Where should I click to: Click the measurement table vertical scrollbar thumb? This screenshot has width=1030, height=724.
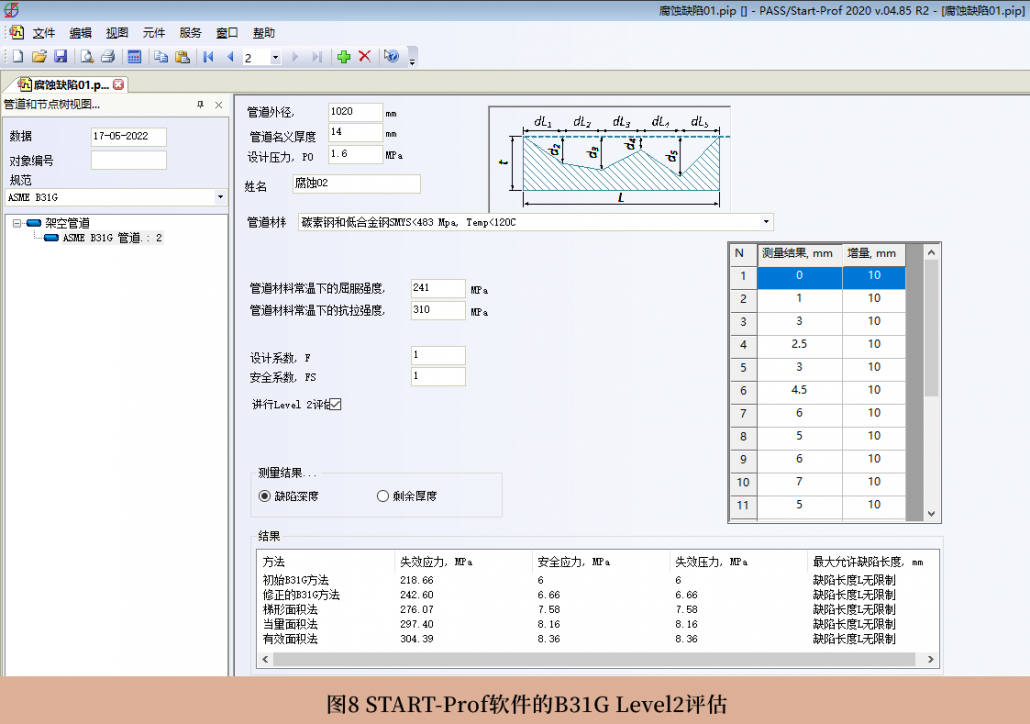[931, 328]
